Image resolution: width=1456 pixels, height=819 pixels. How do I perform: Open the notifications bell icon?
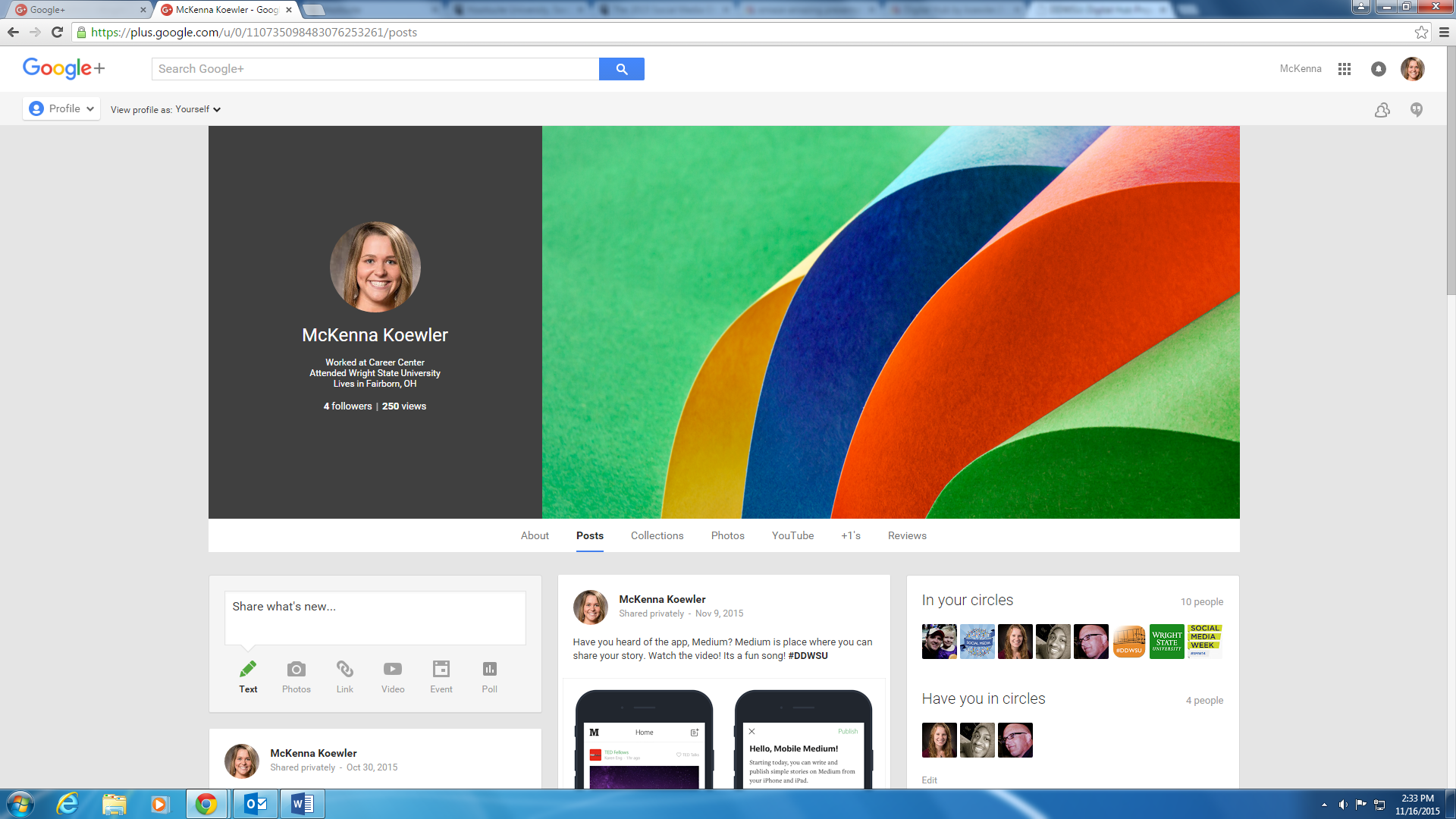[x=1379, y=69]
